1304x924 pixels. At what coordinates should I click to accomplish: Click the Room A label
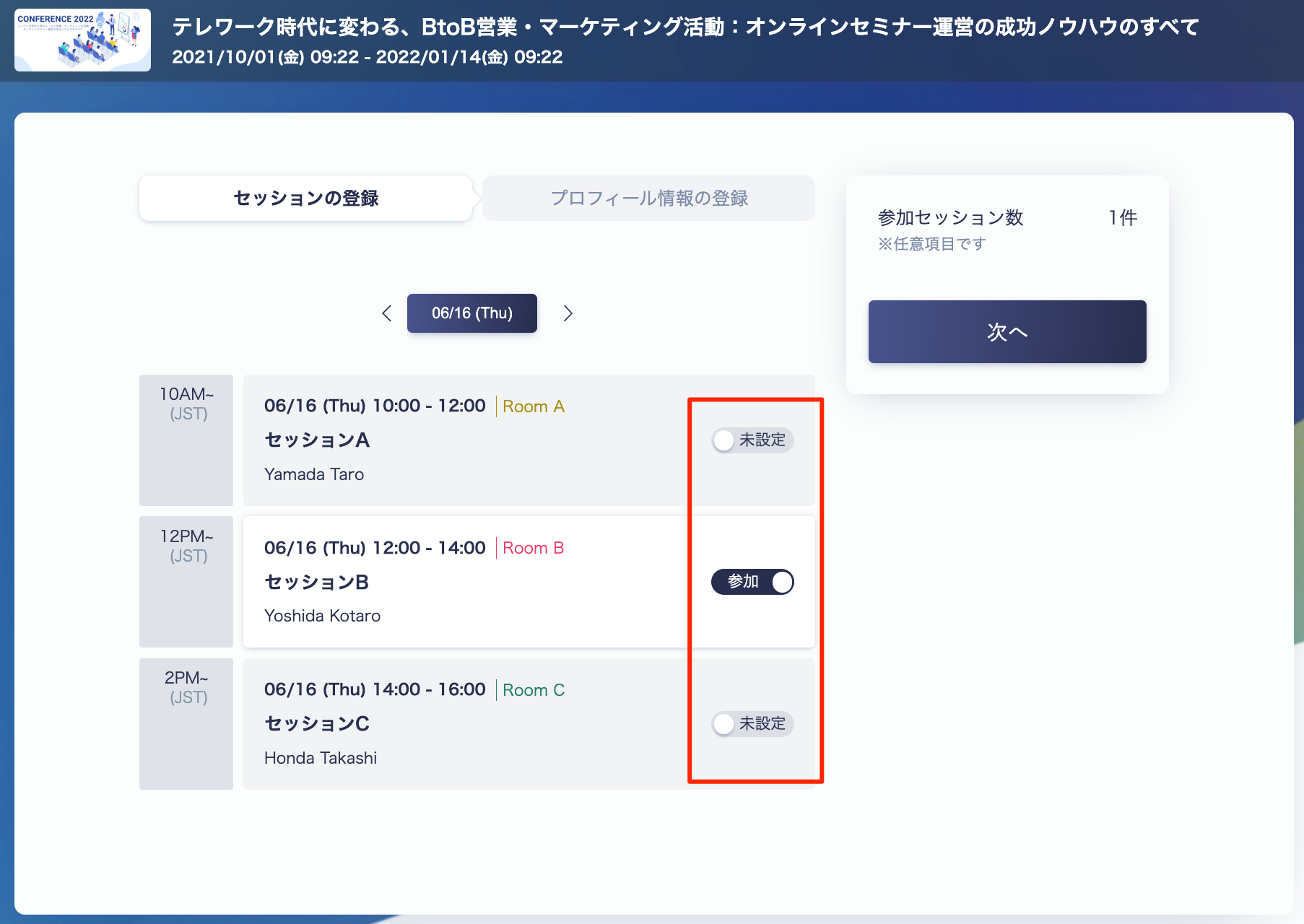534,406
